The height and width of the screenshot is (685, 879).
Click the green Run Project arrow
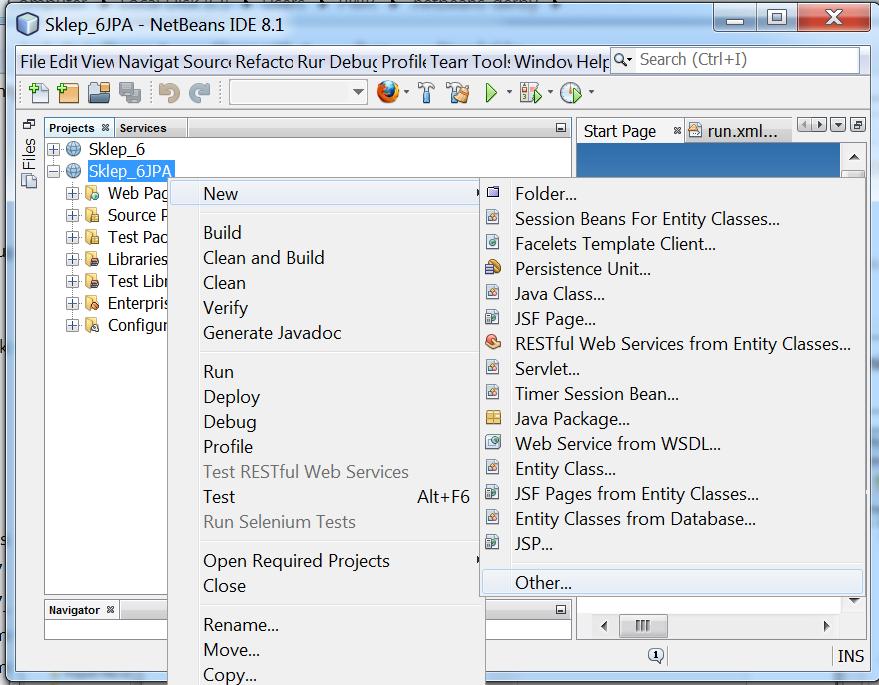pos(491,92)
